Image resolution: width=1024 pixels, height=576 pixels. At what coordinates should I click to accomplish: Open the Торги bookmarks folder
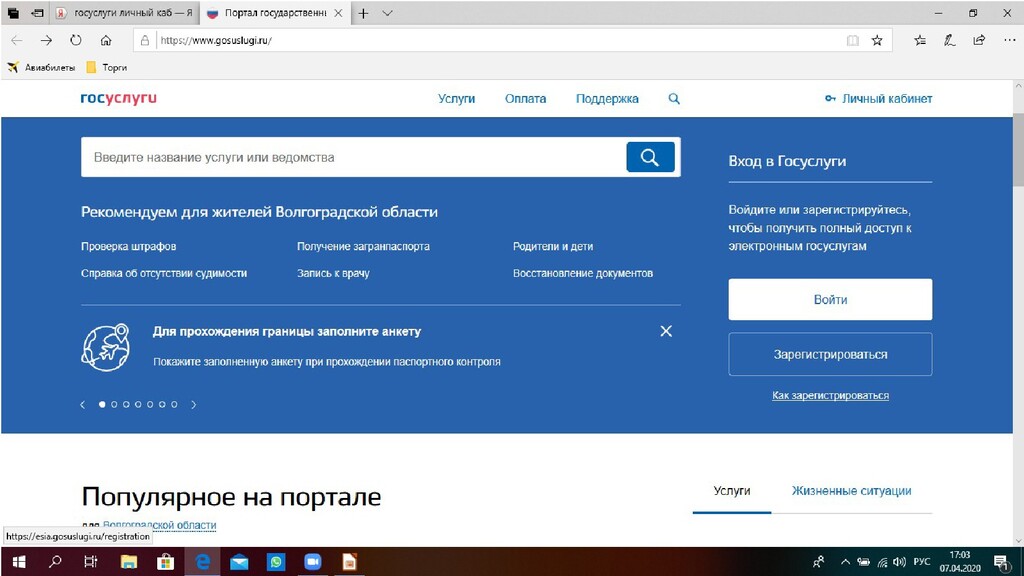[x=106, y=67]
